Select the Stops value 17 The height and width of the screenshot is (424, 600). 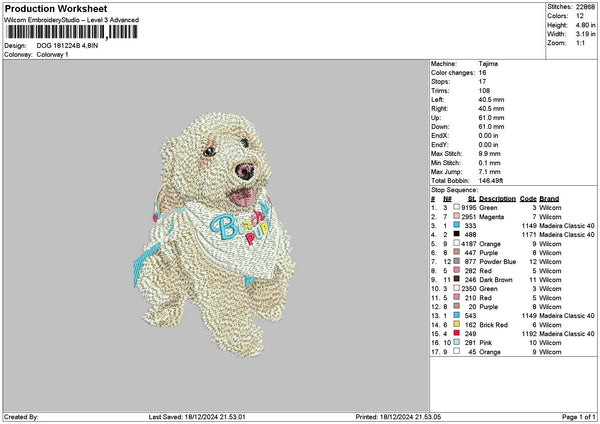(x=483, y=82)
